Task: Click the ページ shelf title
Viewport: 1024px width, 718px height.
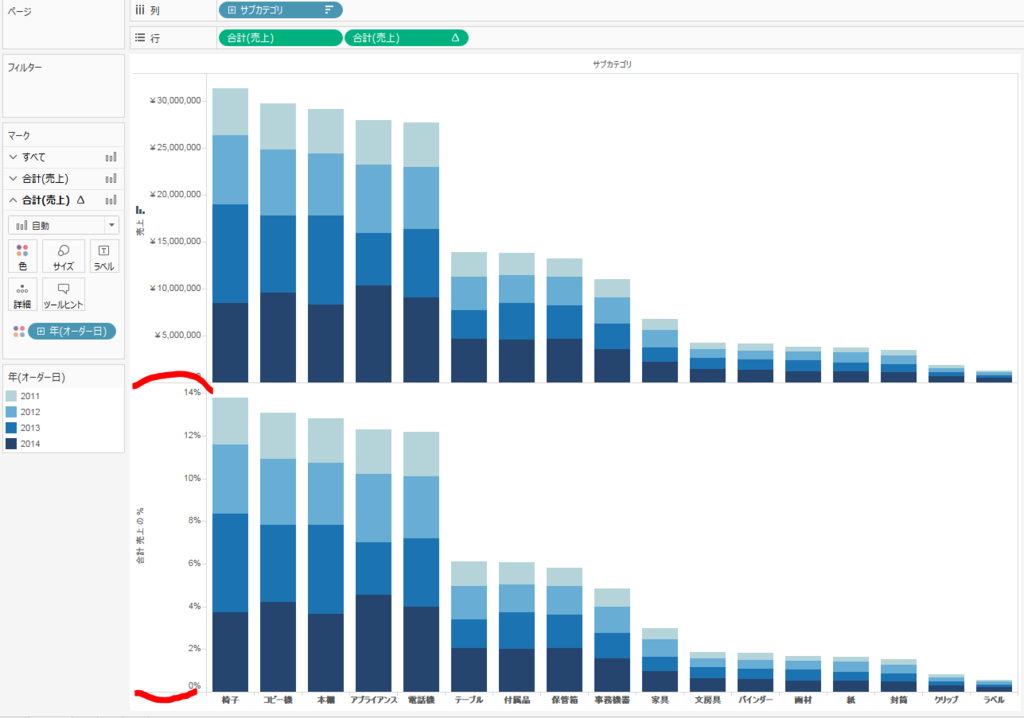Action: click(20, 11)
